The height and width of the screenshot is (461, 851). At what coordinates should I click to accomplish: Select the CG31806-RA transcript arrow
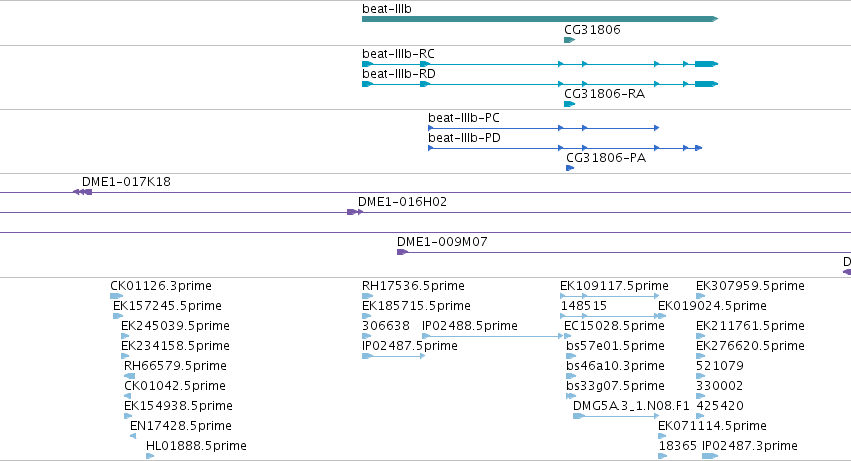[569, 104]
